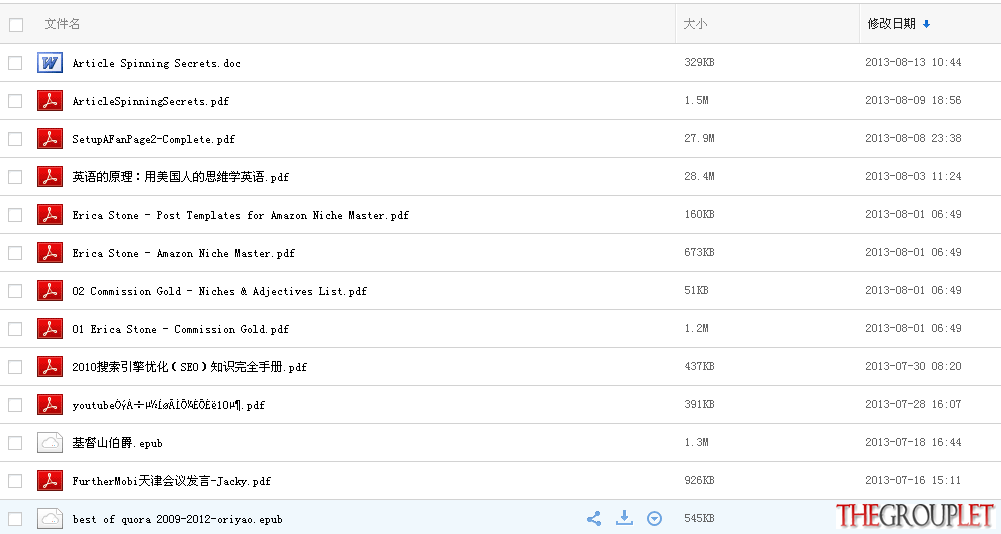The height and width of the screenshot is (534, 1001).
Task: Check box for best of quora 2009-2012 epub
Action: point(15,519)
